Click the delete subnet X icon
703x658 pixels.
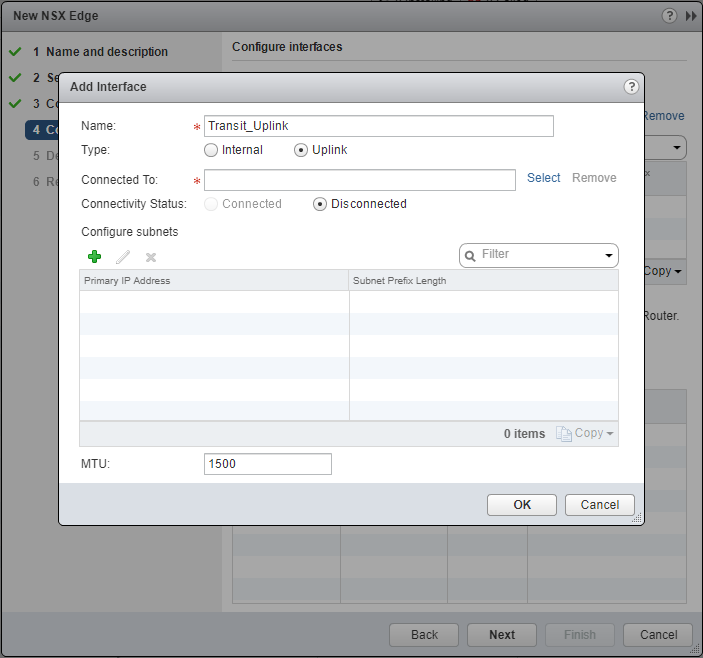tap(151, 257)
